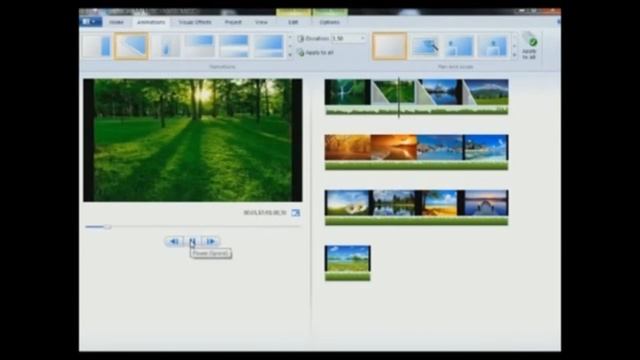Screen dimensions: 640x360
Task: Toggle full screen preview icon
Action: point(296,213)
